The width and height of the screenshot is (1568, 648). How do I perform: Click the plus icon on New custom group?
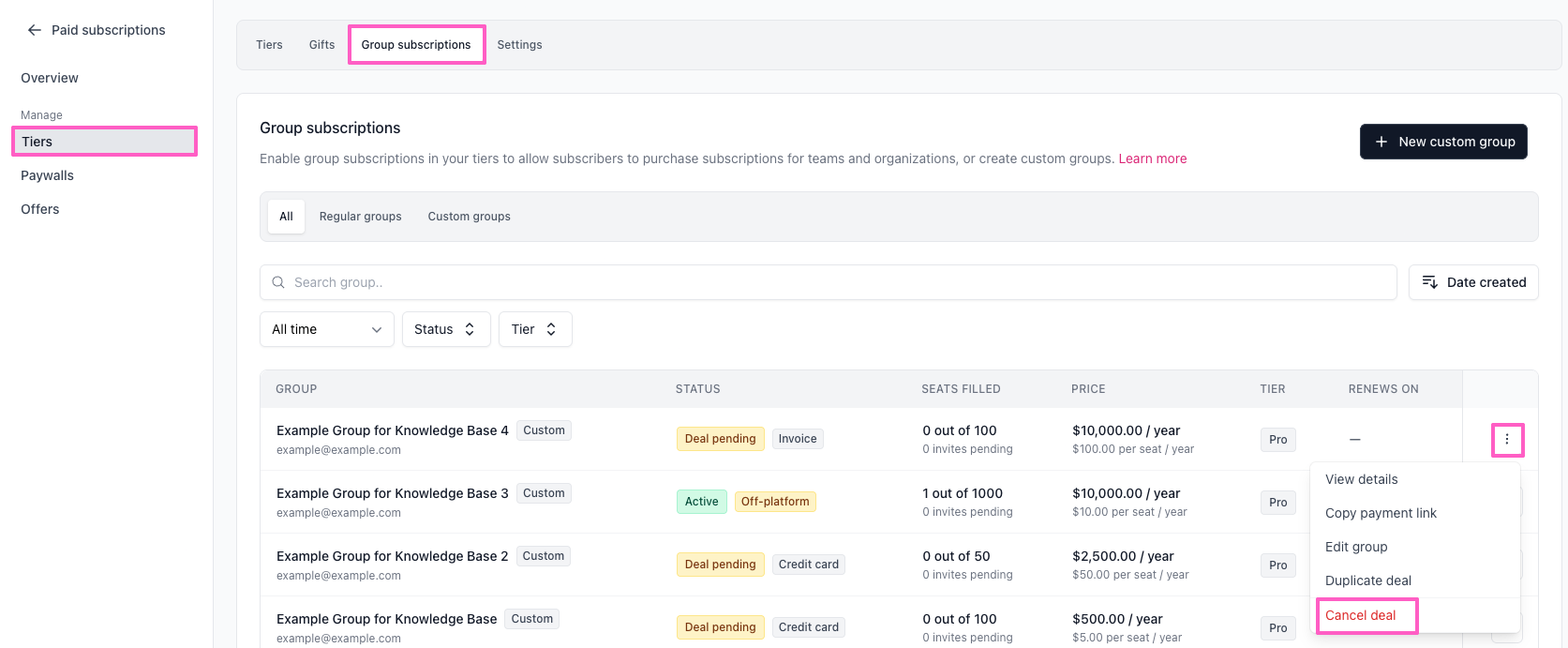click(1381, 142)
